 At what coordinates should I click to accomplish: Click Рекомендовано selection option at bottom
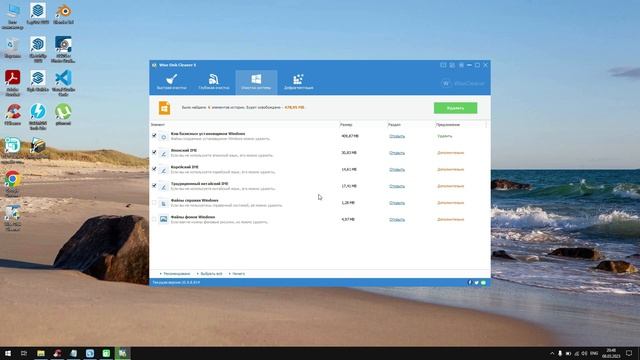click(x=177, y=274)
